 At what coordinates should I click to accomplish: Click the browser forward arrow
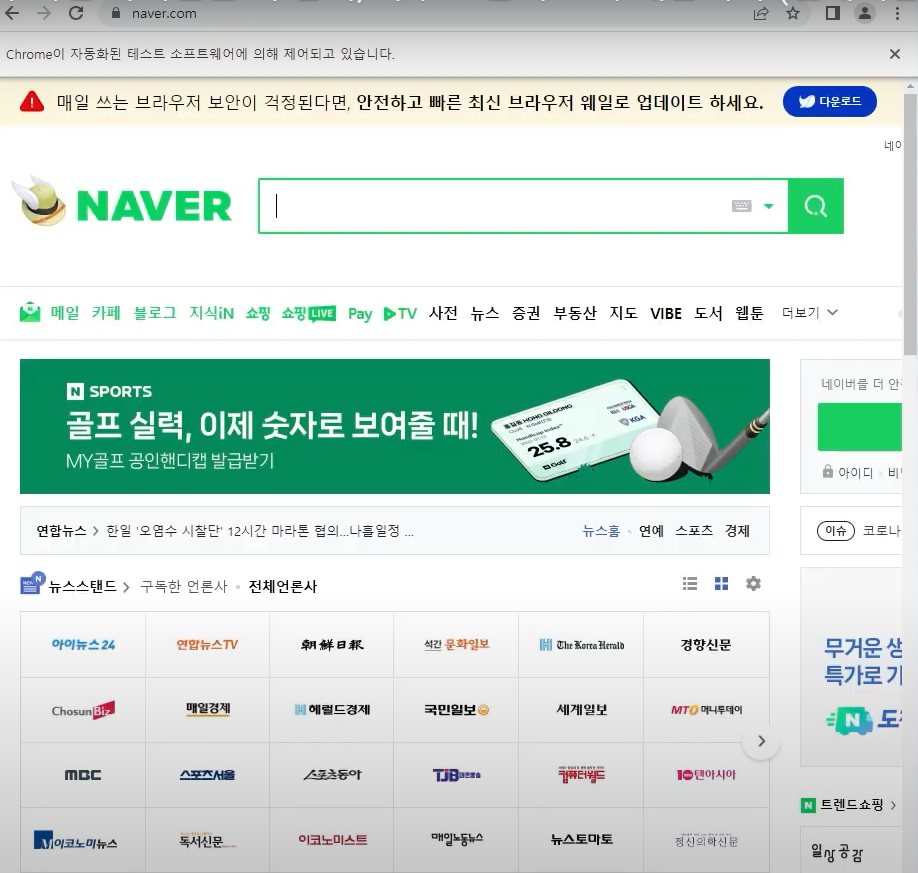click(44, 13)
